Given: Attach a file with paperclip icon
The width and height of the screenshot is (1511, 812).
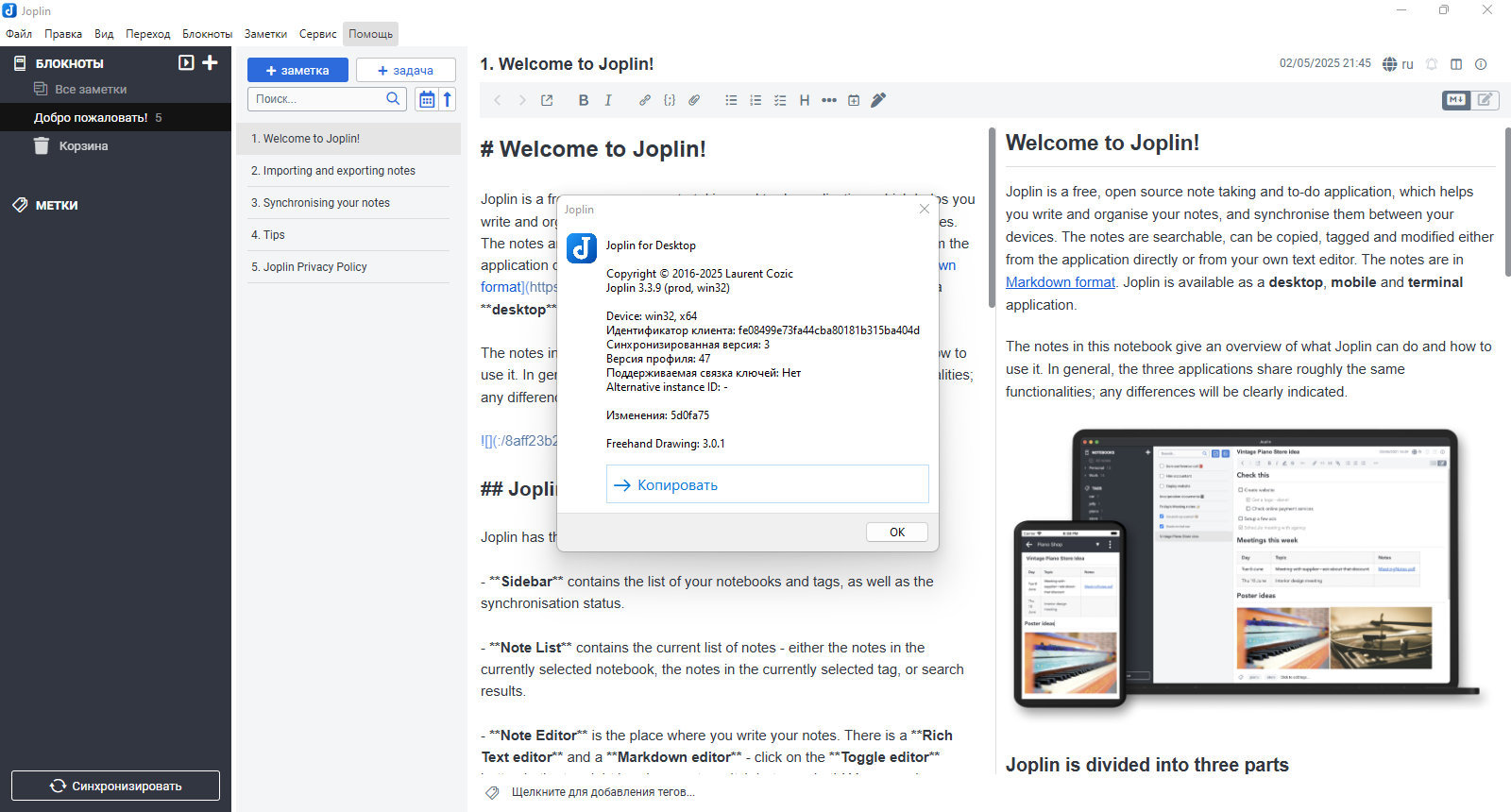Looking at the screenshot, I should coord(694,100).
